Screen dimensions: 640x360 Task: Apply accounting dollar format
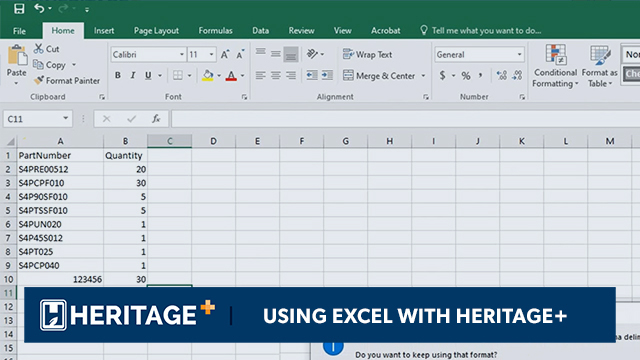point(442,76)
